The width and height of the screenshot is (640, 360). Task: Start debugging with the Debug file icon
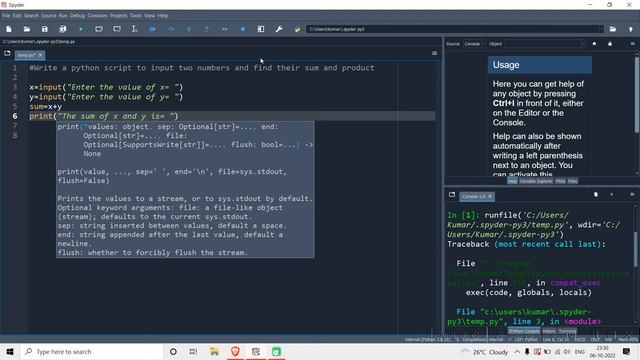click(x=153, y=29)
